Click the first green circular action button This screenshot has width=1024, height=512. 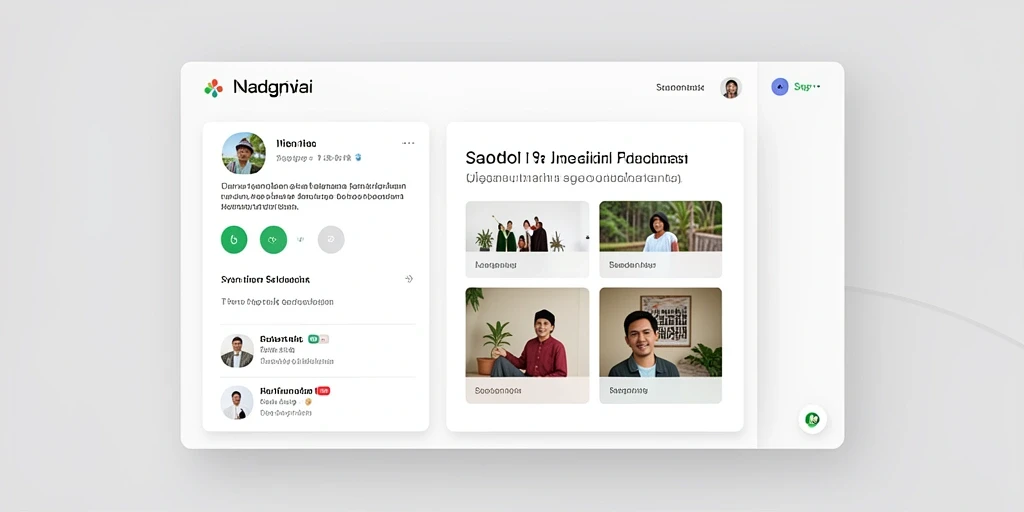point(234,240)
